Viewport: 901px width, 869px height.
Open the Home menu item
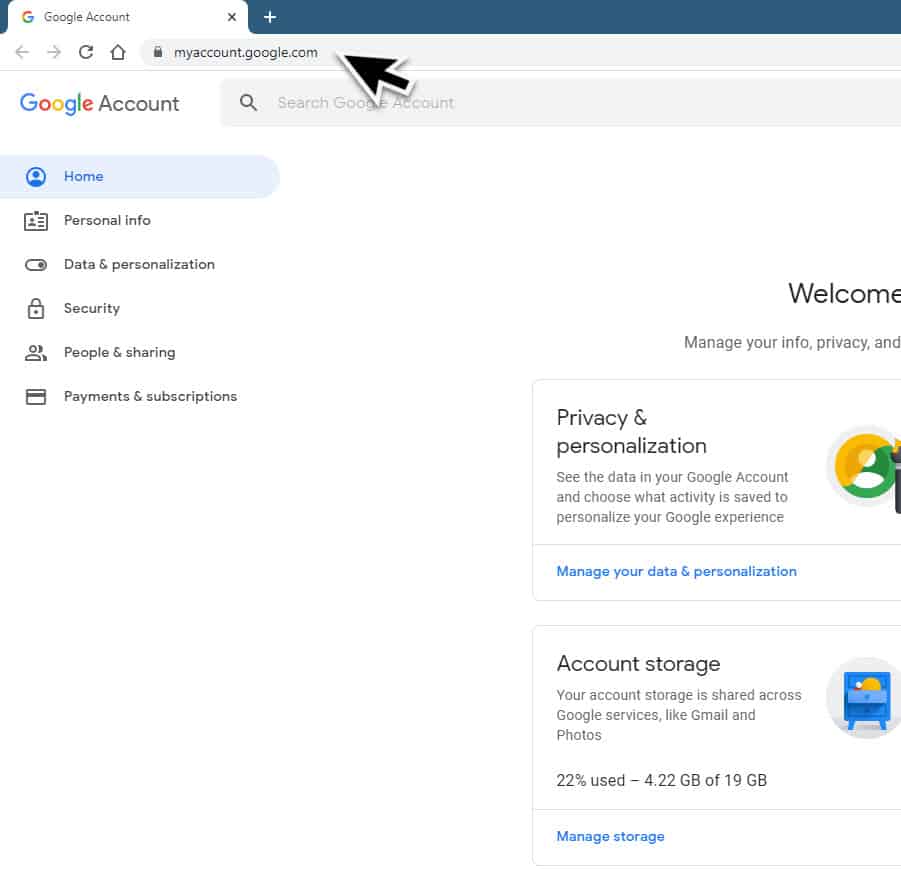(140, 177)
